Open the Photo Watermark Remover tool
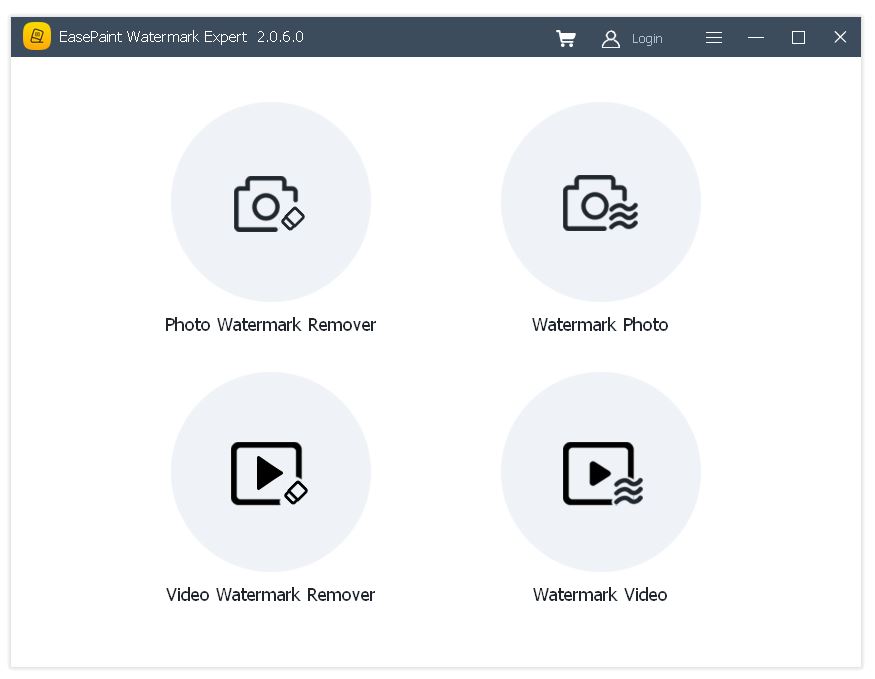Screen dimensions: 875x679 tap(271, 201)
